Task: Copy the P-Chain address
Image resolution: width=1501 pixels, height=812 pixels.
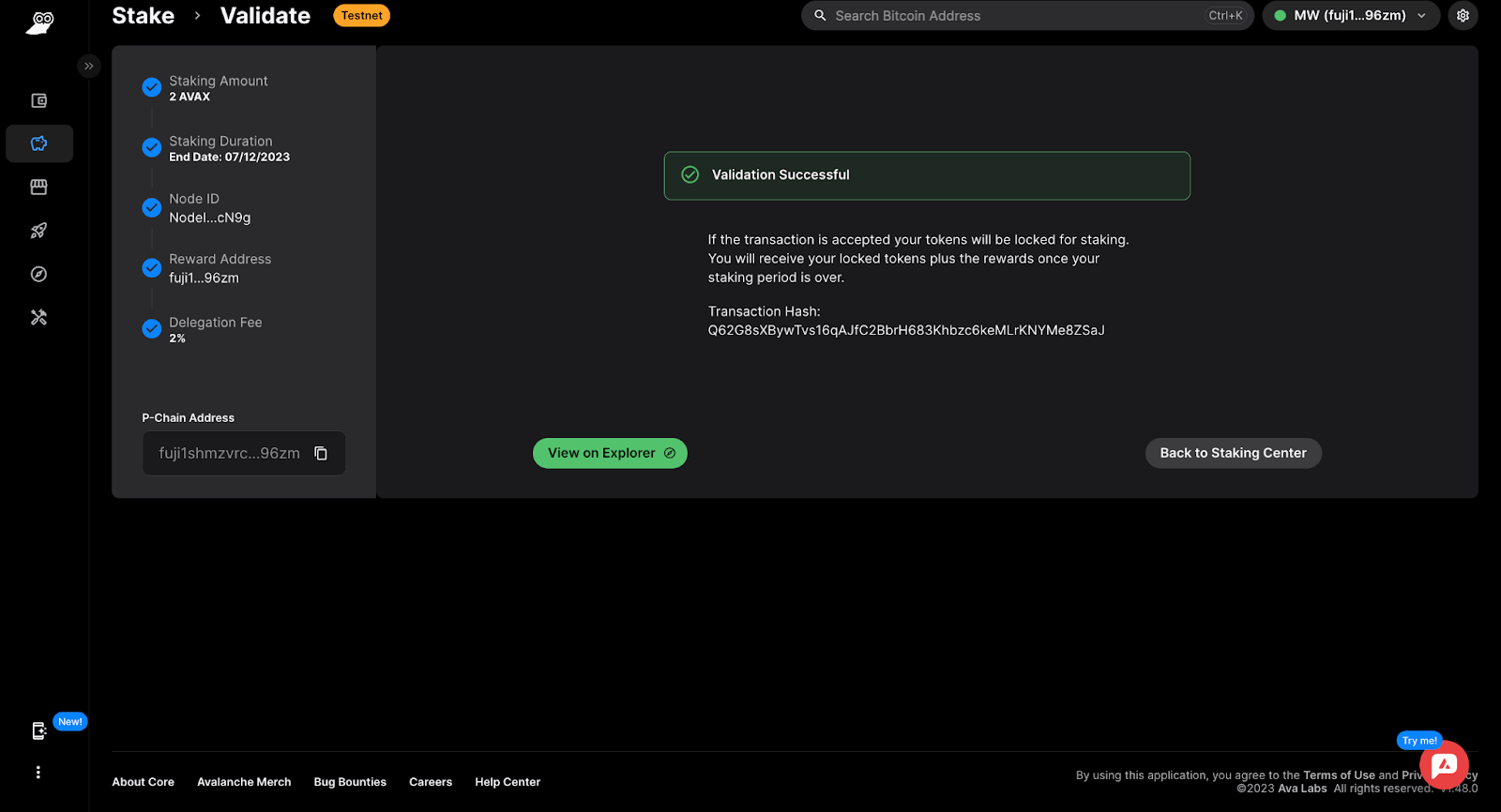Action: [321, 454]
